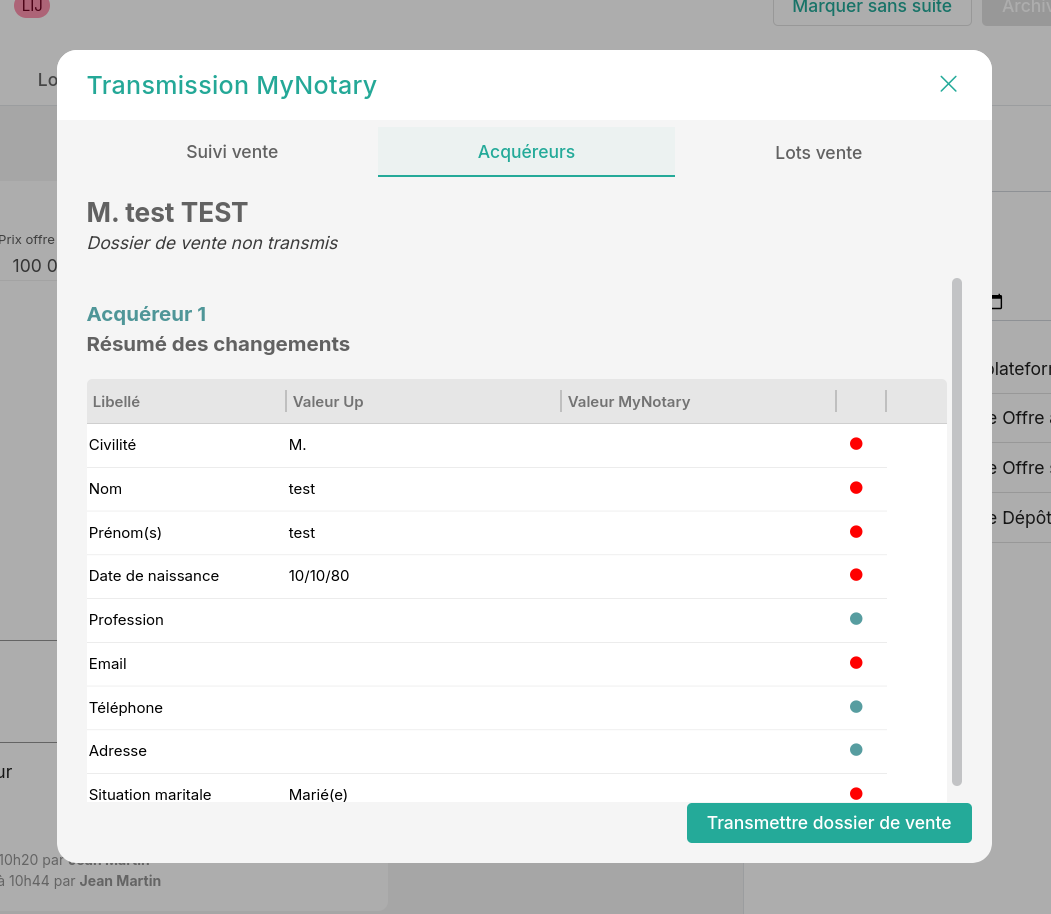This screenshot has height=914, width=1051.
Task: Switch to the Suivi vente tab
Action: pos(232,151)
